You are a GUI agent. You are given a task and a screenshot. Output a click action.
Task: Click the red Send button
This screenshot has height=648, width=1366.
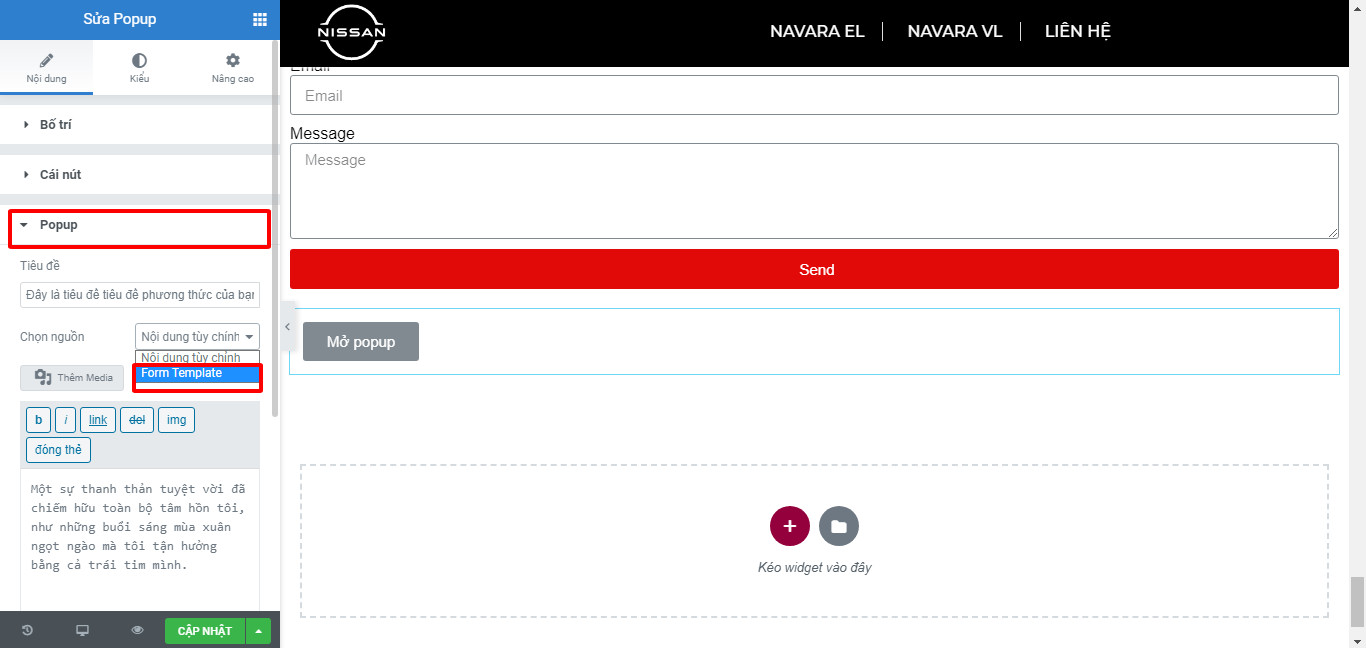coord(814,270)
